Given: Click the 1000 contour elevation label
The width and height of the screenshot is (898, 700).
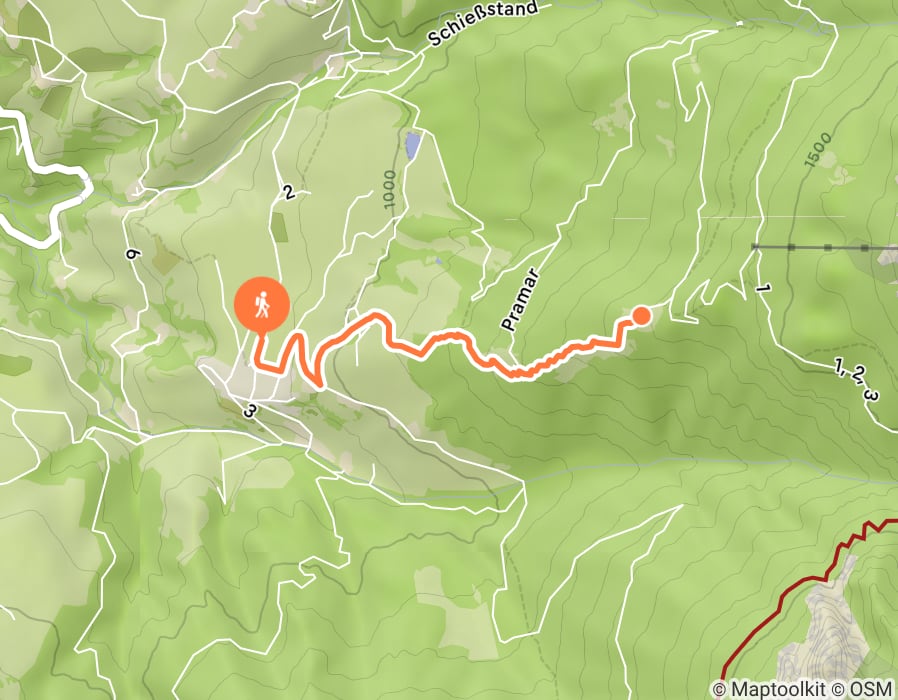Looking at the screenshot, I should [x=390, y=189].
